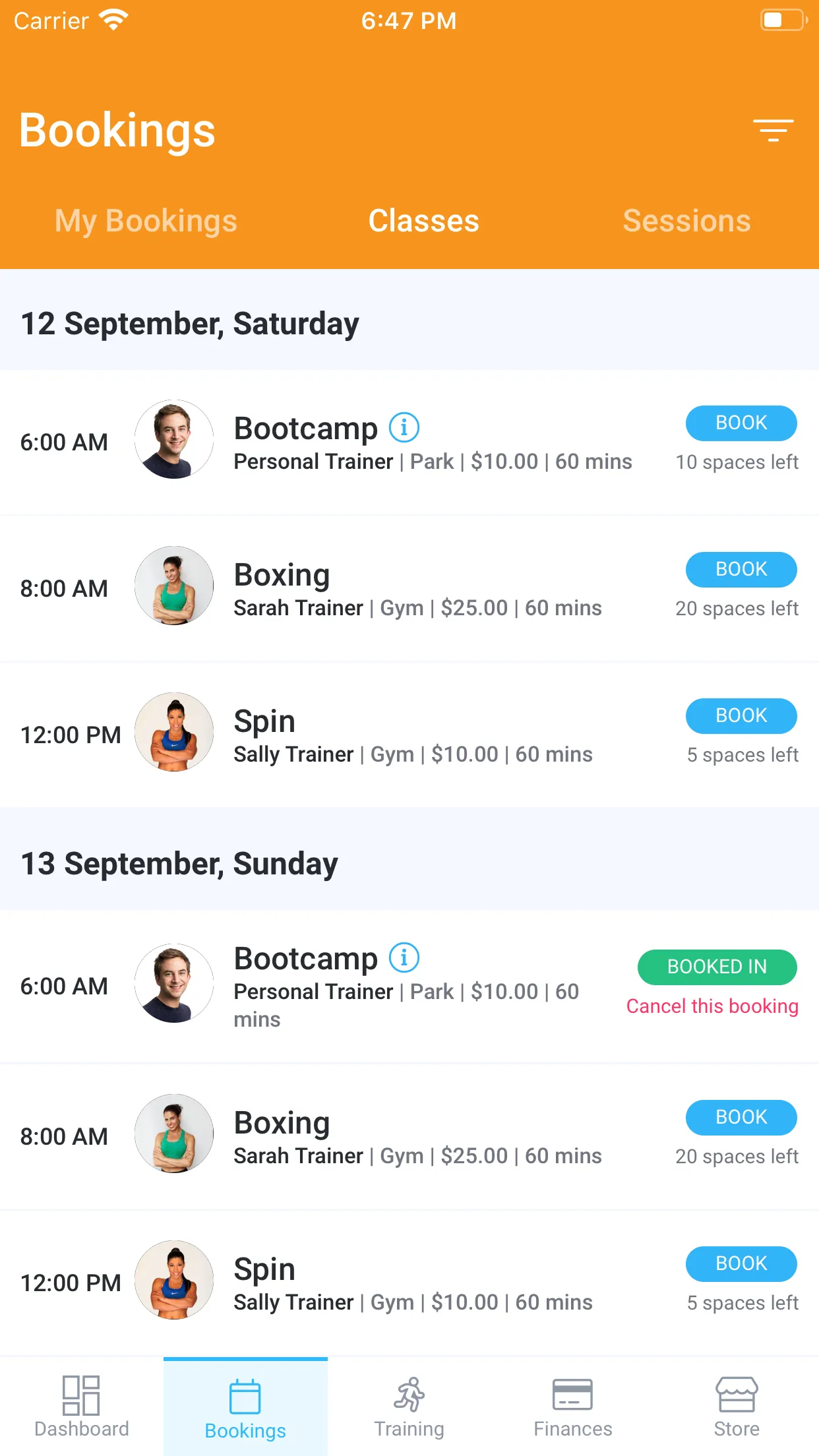Click the Cancel this booking link

712,1006
